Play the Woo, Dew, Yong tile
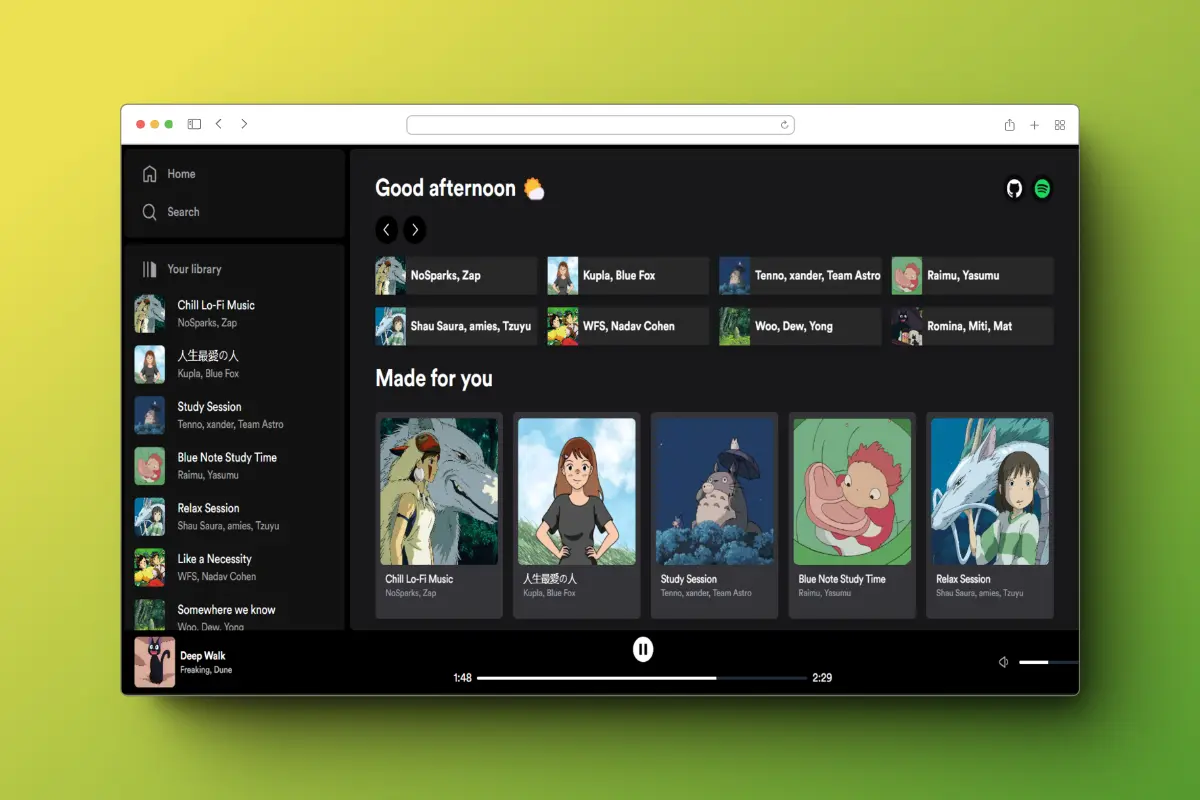Screen dimensions: 1200x800 [800, 326]
